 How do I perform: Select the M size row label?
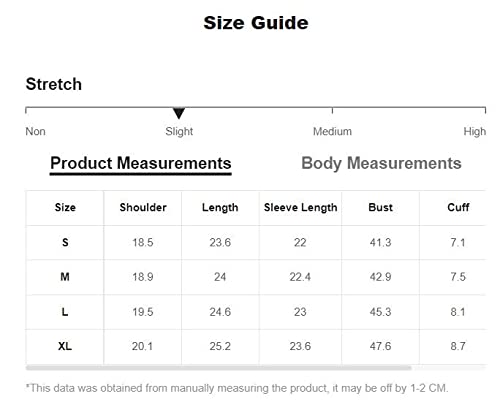[x=65, y=277]
